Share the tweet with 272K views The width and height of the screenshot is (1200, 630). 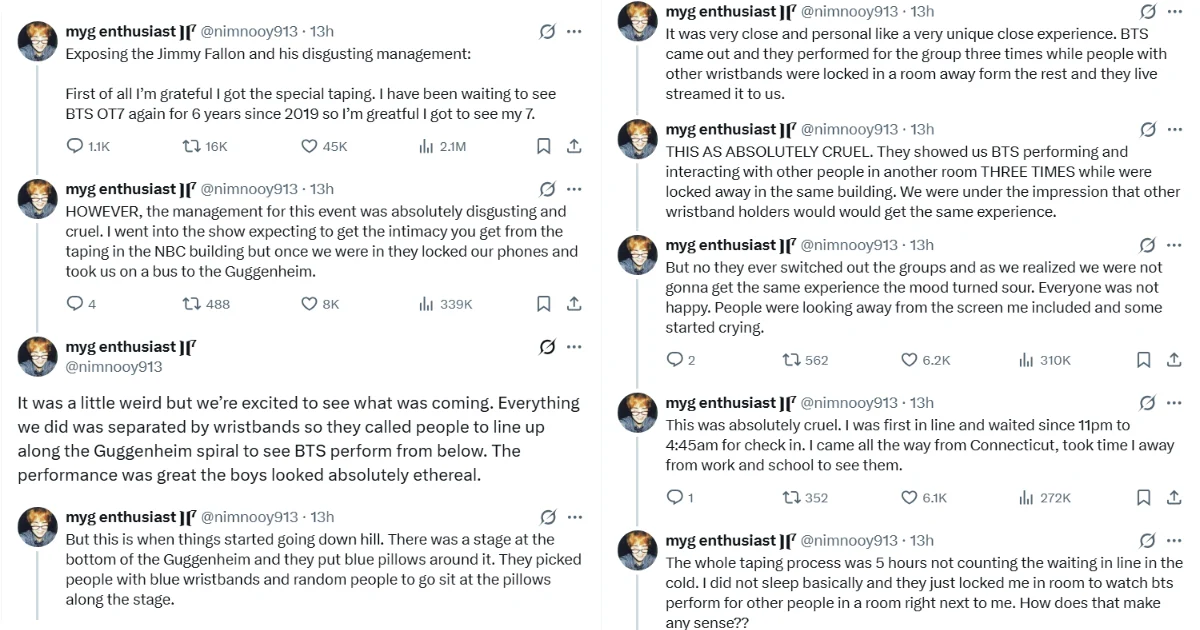[x=1174, y=497]
